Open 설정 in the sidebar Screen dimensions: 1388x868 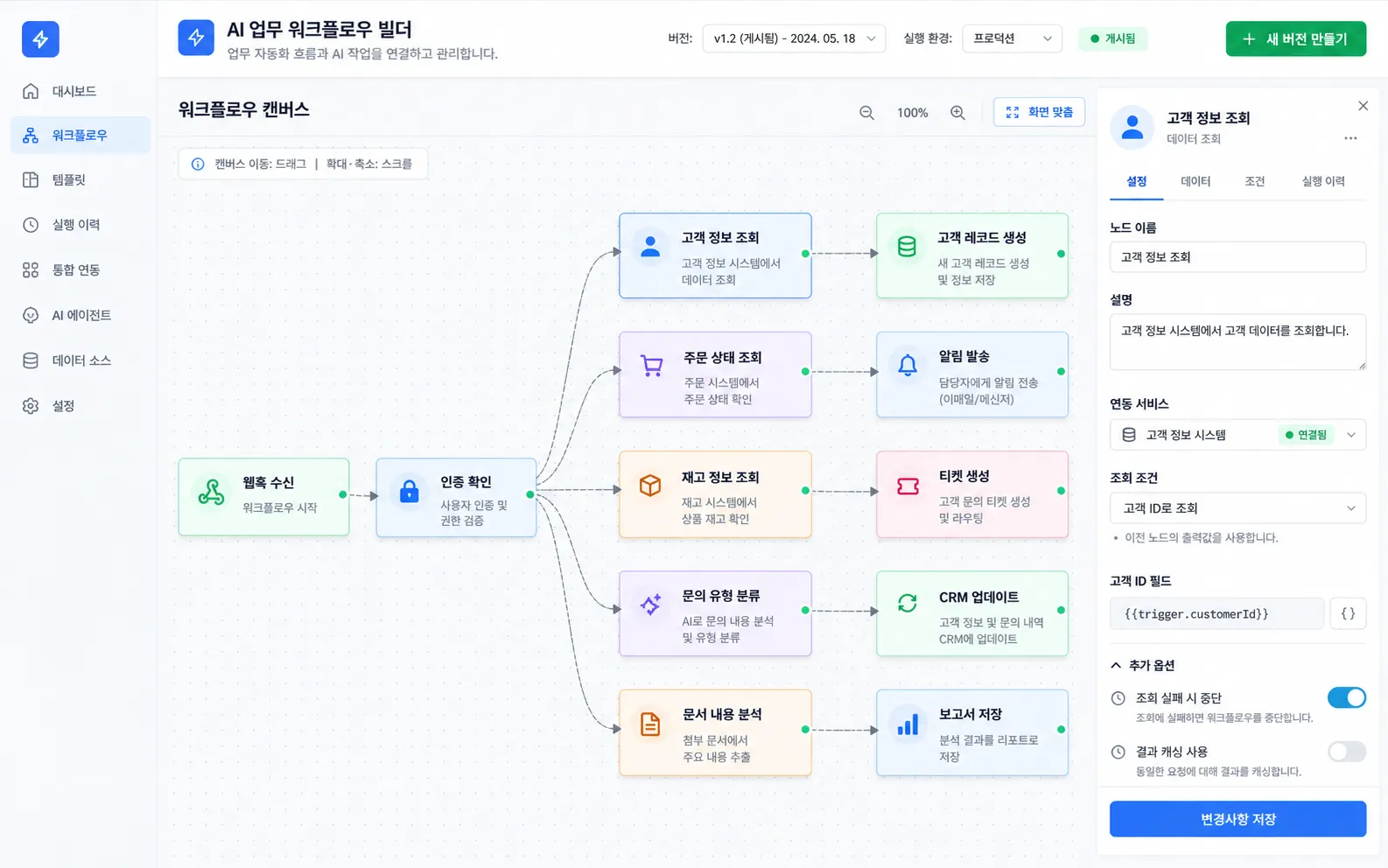click(81, 406)
